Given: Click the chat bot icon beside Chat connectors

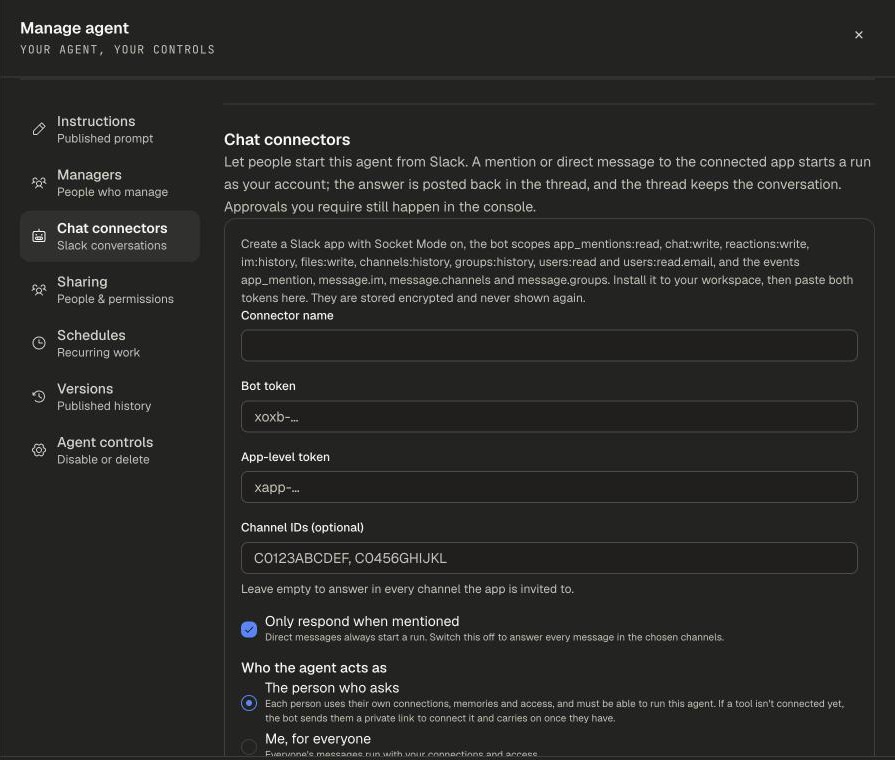Looking at the screenshot, I should [x=39, y=236].
